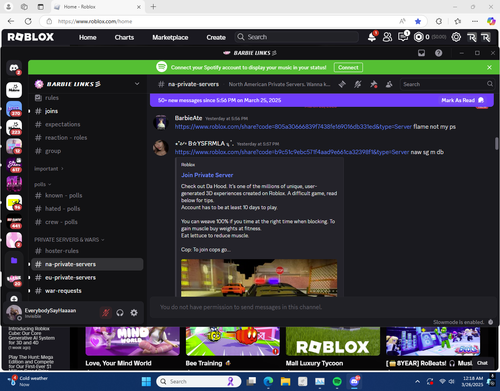
Task: Open pinned messages icon in channel header
Action: click(x=373, y=84)
